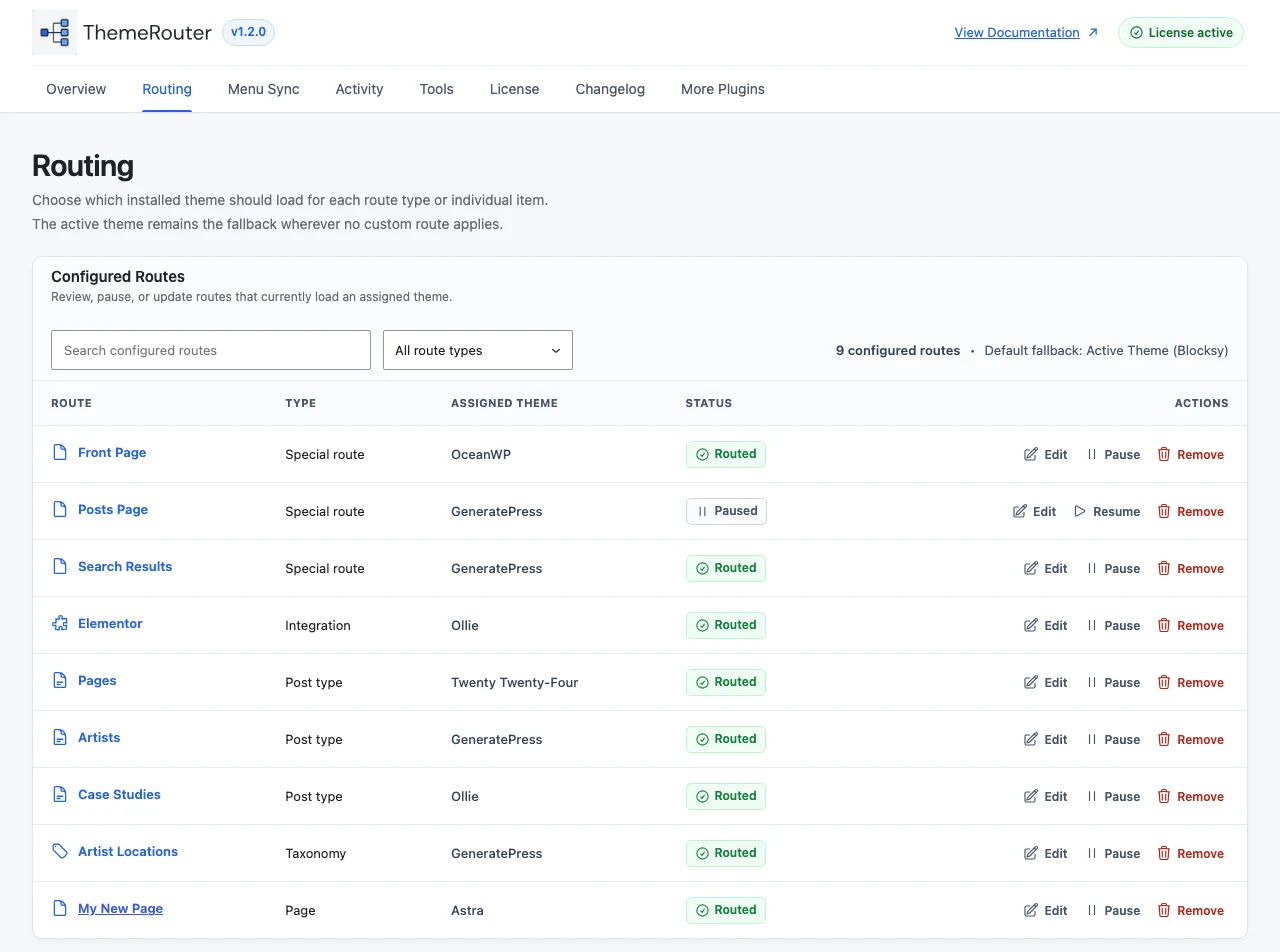This screenshot has height=952, width=1280.
Task: Open the Search Results route link
Action: [x=125, y=567]
